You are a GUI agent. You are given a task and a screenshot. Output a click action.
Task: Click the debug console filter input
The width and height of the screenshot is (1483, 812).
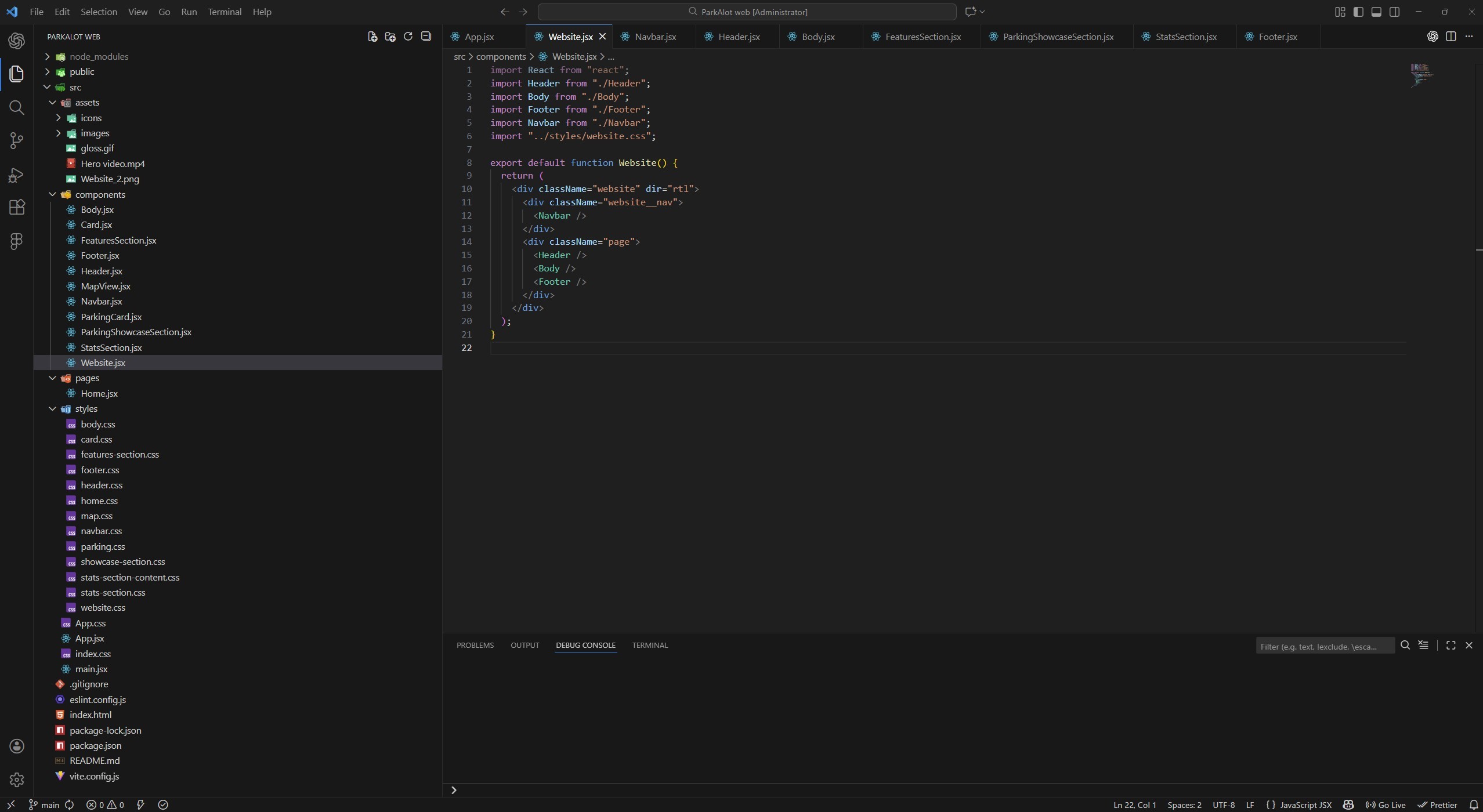click(1324, 646)
